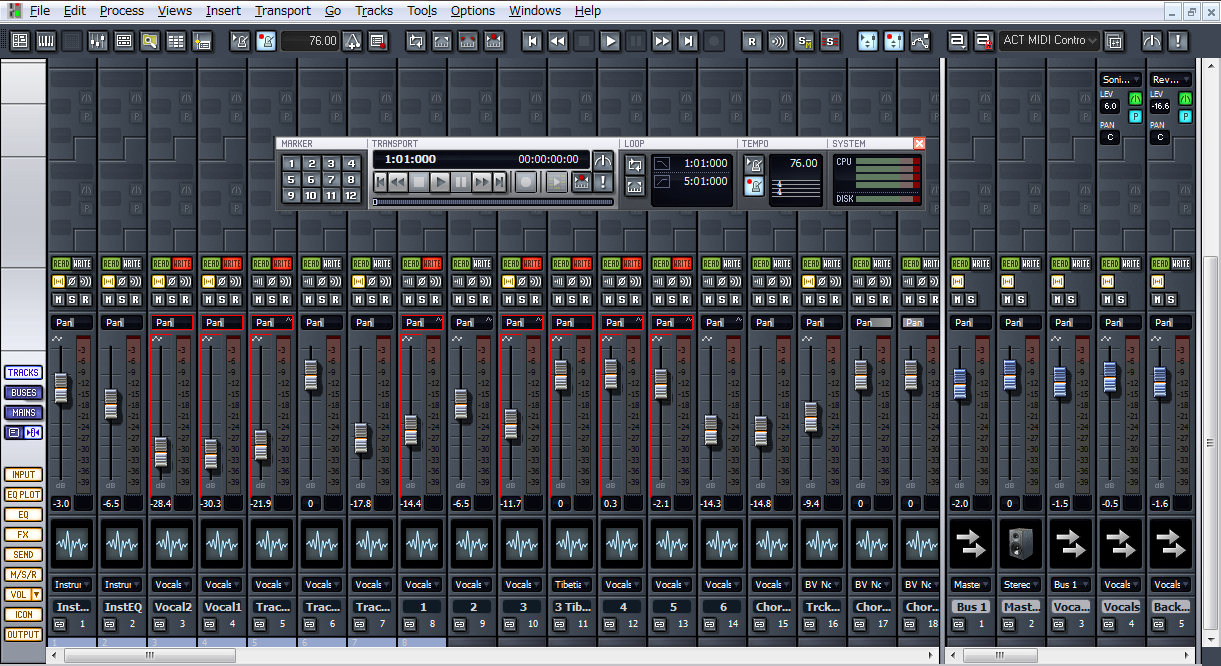1221x666 pixels.
Task: Open the Transport menu
Action: (x=282, y=11)
